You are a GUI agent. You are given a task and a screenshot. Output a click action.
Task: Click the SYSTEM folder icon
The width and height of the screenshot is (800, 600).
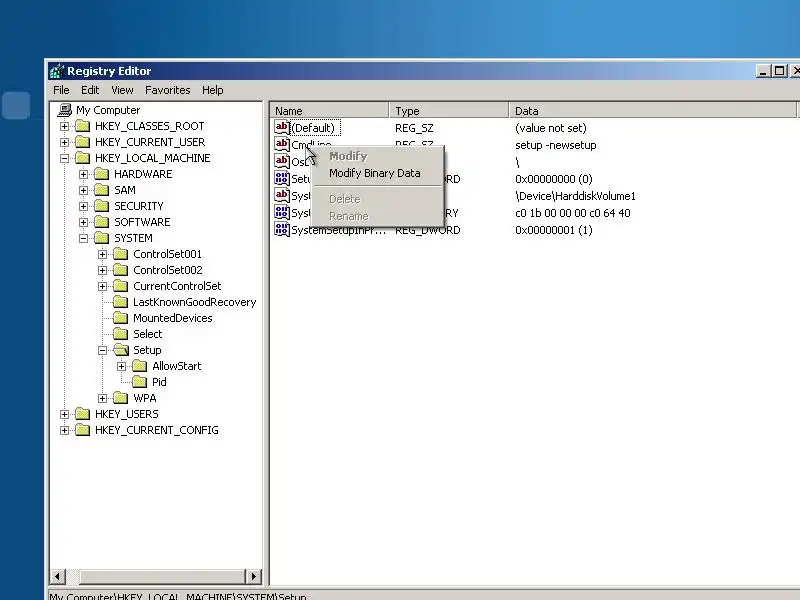point(102,238)
